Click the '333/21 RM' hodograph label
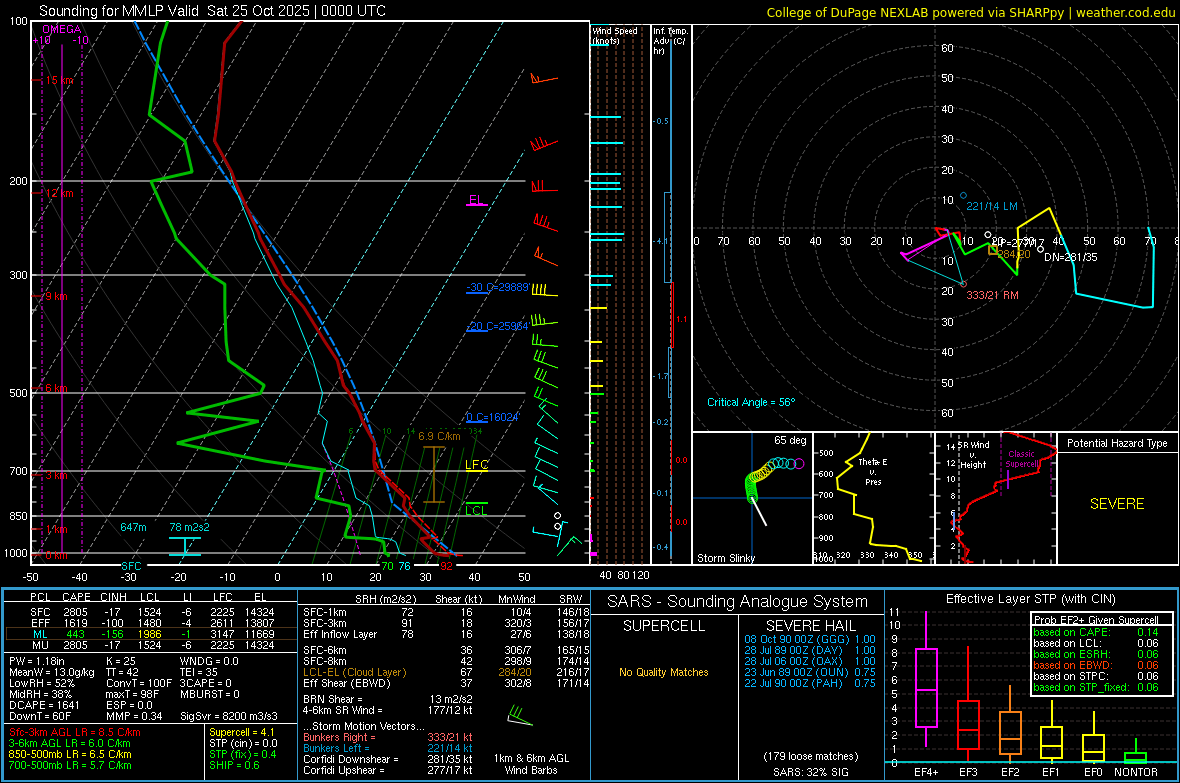The height and width of the screenshot is (783, 1180). click(992, 295)
